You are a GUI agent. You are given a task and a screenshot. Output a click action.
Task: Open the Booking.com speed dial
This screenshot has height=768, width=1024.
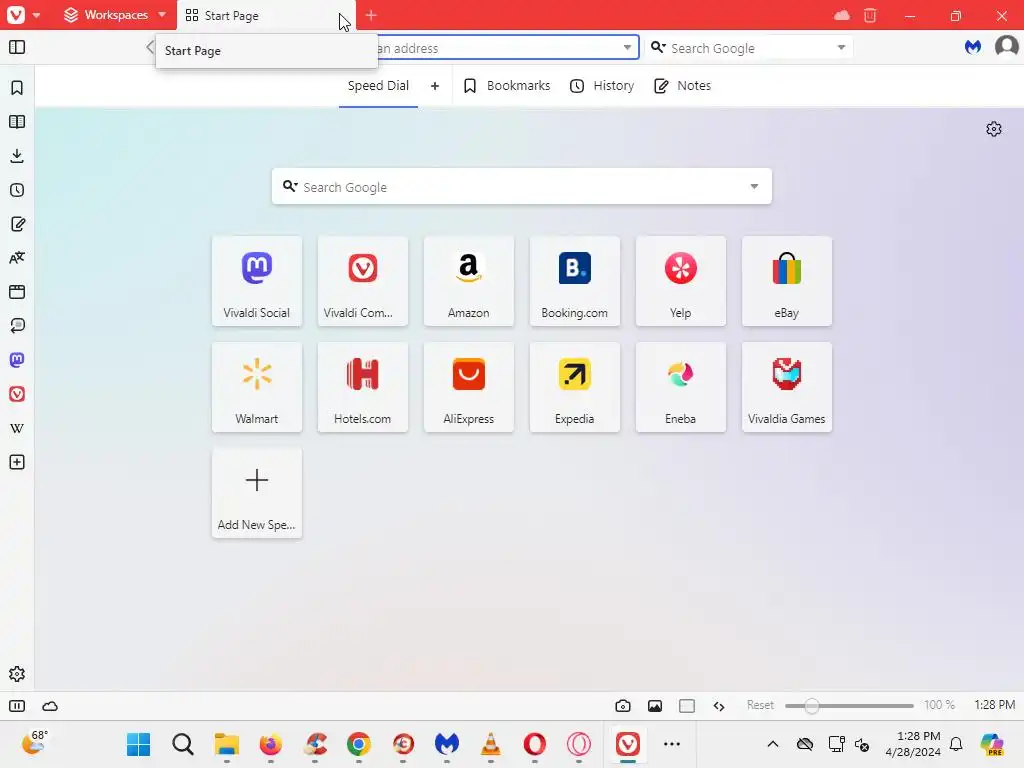pos(575,281)
